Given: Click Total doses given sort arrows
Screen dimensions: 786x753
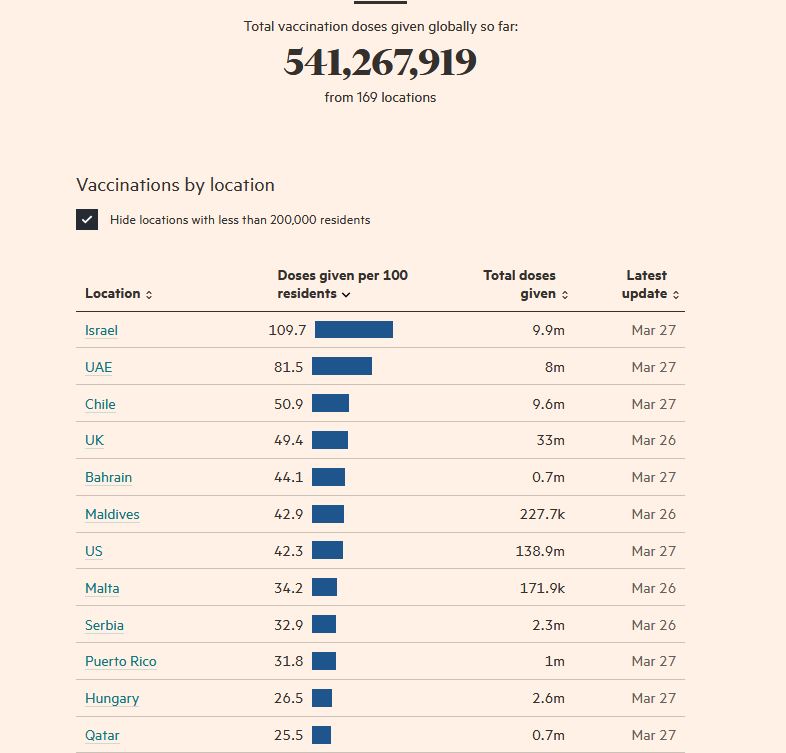Looking at the screenshot, I should [x=565, y=295].
